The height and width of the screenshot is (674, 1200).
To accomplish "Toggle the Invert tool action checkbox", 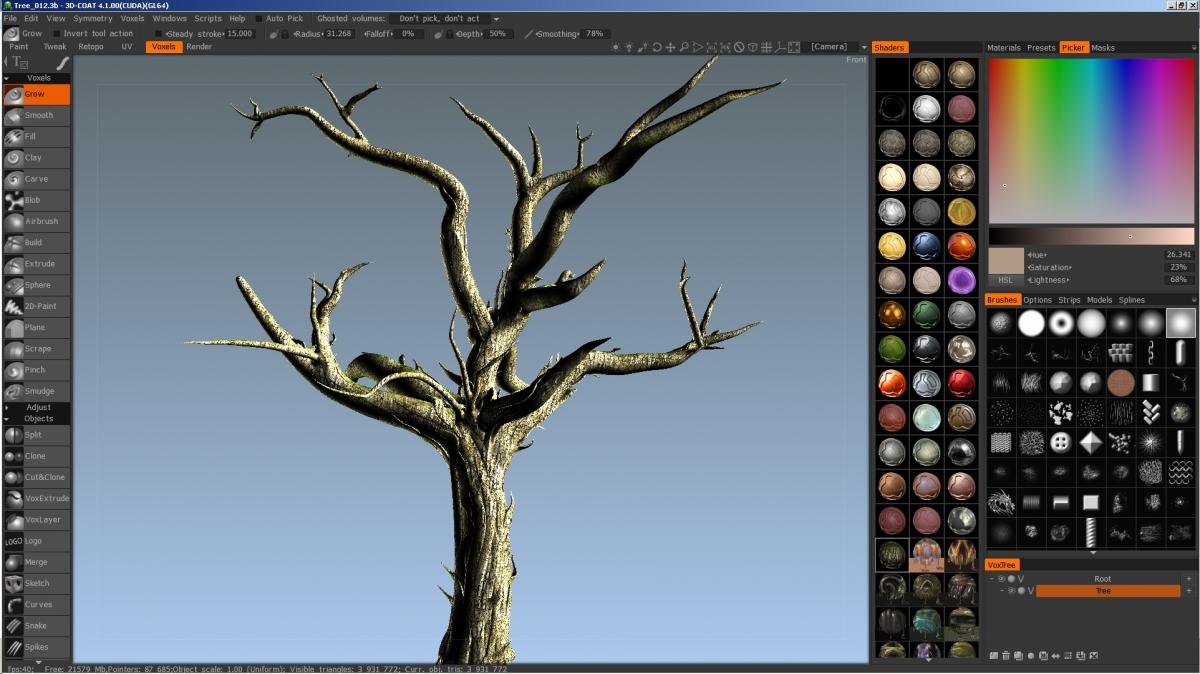I will [57, 34].
